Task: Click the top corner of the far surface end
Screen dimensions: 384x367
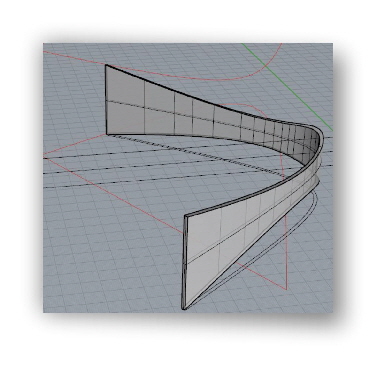Action: tap(106, 65)
